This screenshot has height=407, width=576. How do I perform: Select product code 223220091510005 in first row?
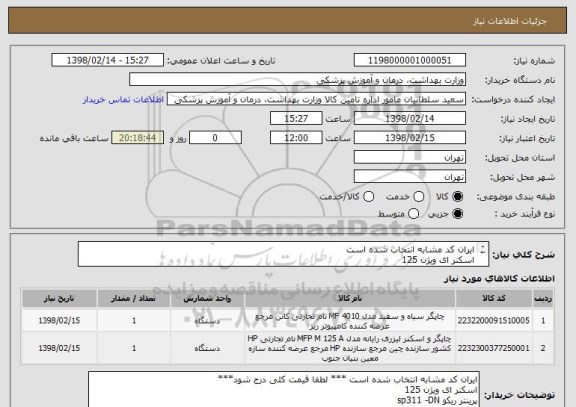coord(494,321)
